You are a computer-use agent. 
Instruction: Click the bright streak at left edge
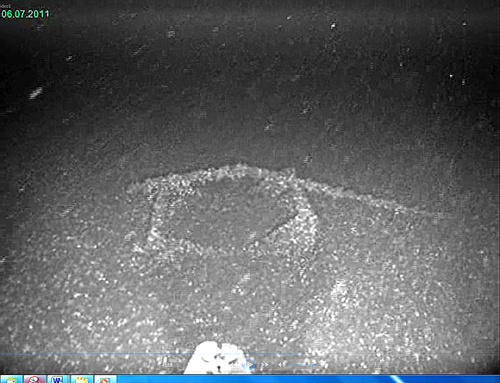36,93
